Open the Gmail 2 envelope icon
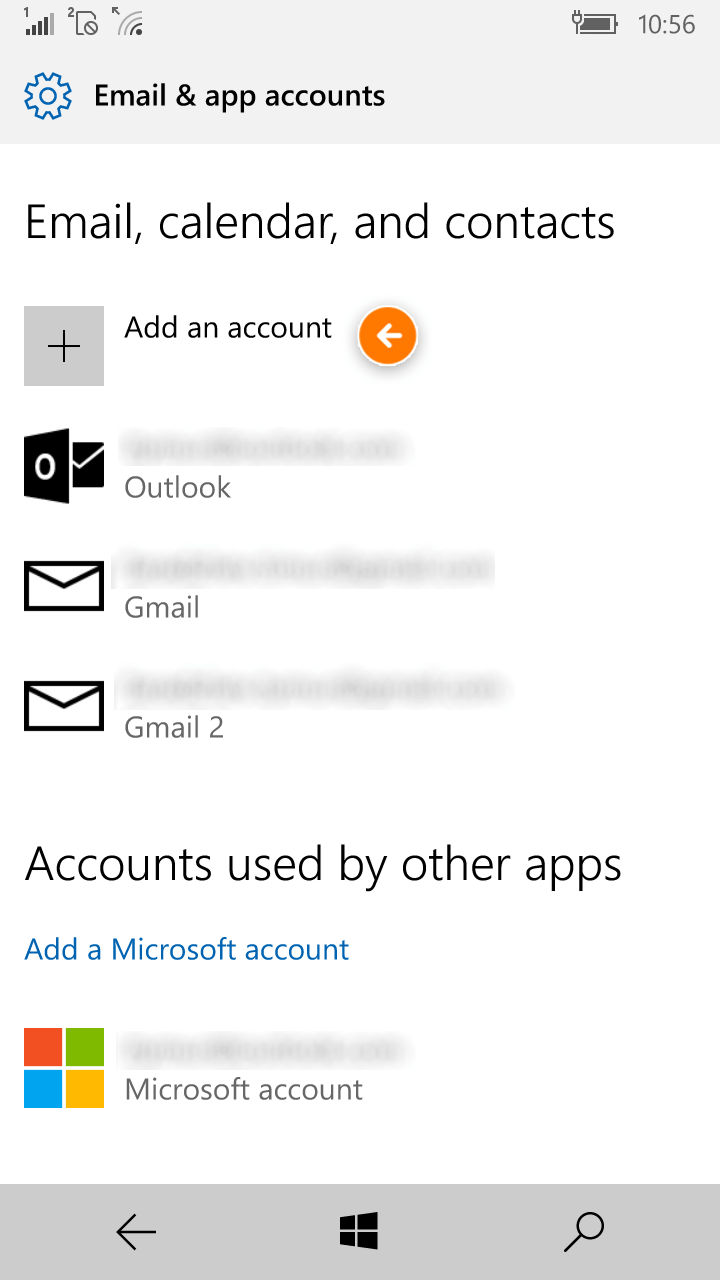The image size is (720, 1280). coord(64,706)
